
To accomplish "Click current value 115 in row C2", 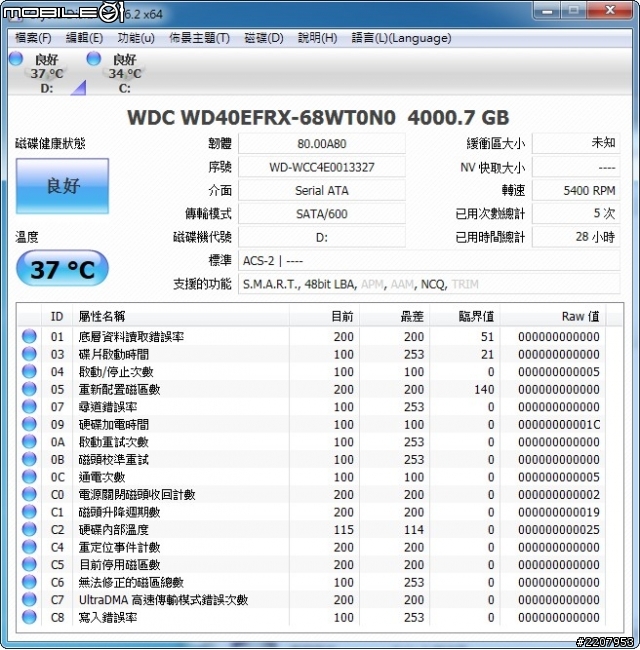I will coord(344,530).
